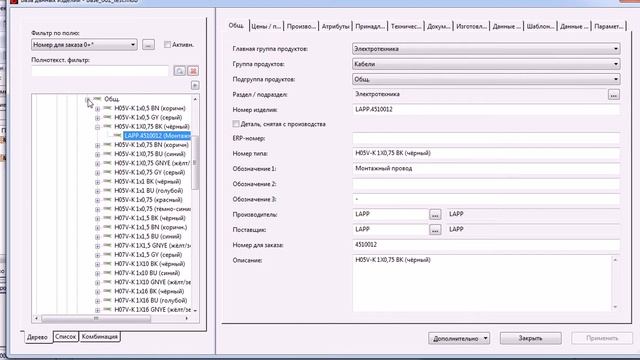Viewport: 640px width, 360px height.
Task: Select H05V-K 1x0,75 (красный) tree item
Action: [148, 200]
